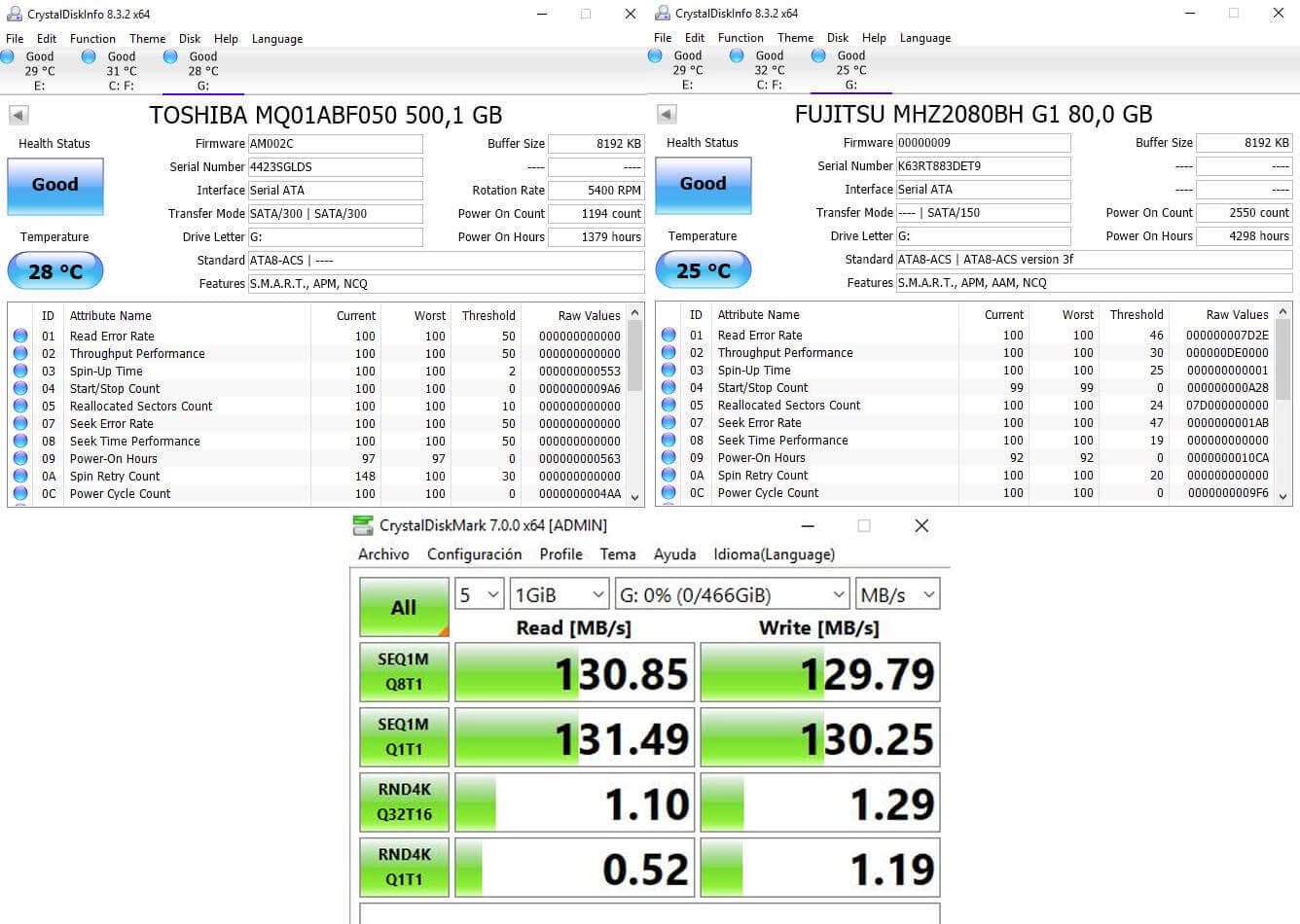1300x924 pixels.
Task: Run the SEQ1M Q1T1 test
Action: tap(404, 736)
